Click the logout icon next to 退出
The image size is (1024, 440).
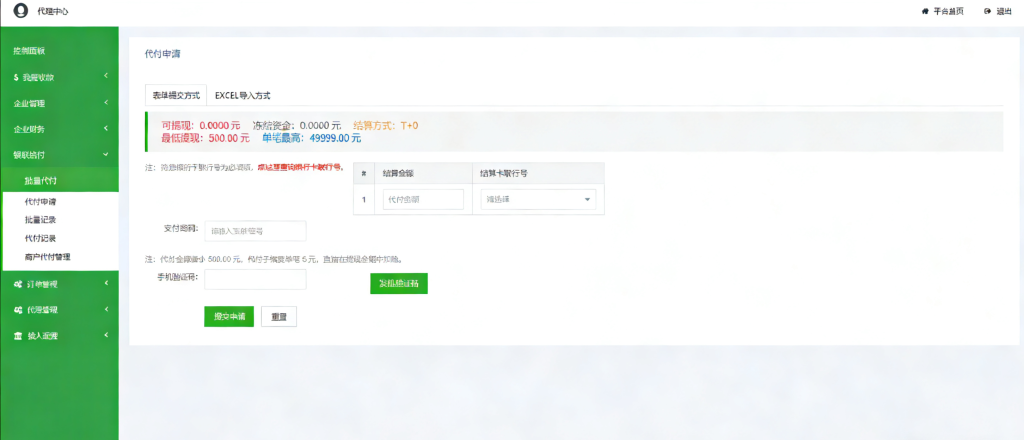[987, 11]
